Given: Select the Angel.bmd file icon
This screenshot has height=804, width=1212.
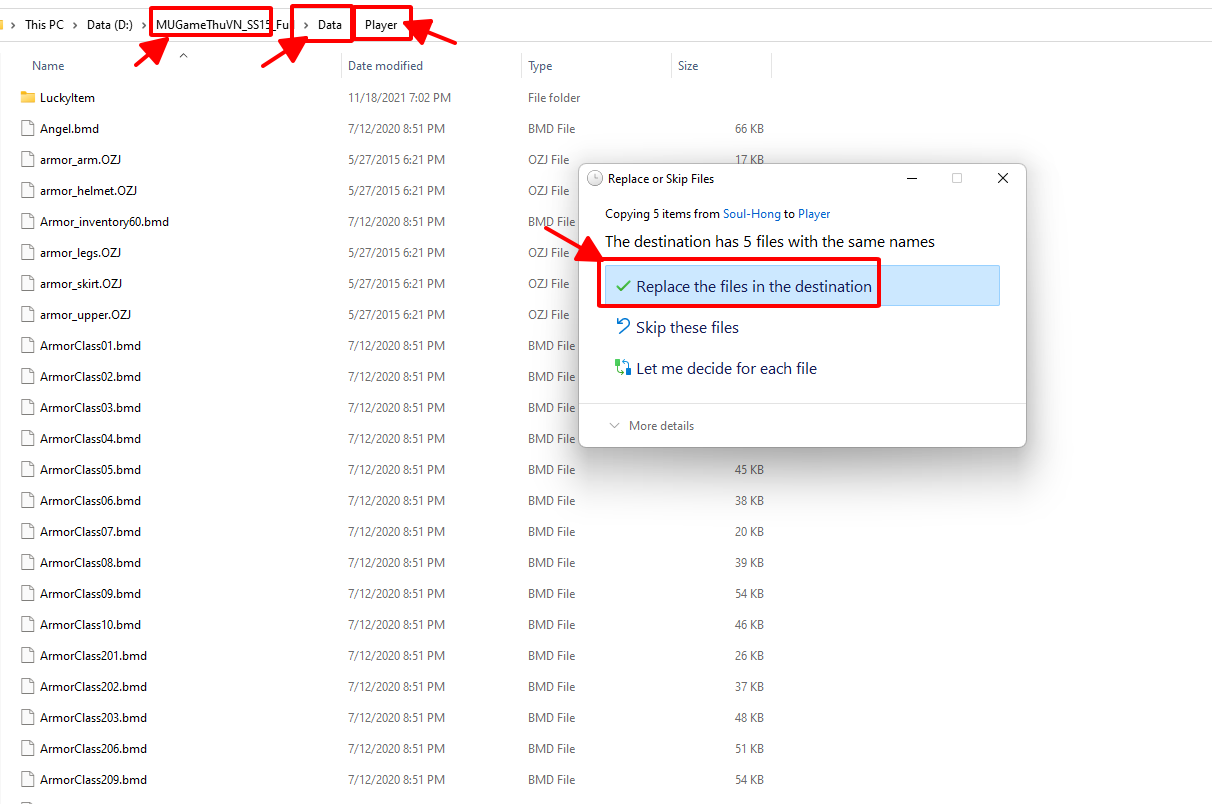Looking at the screenshot, I should (x=28, y=129).
